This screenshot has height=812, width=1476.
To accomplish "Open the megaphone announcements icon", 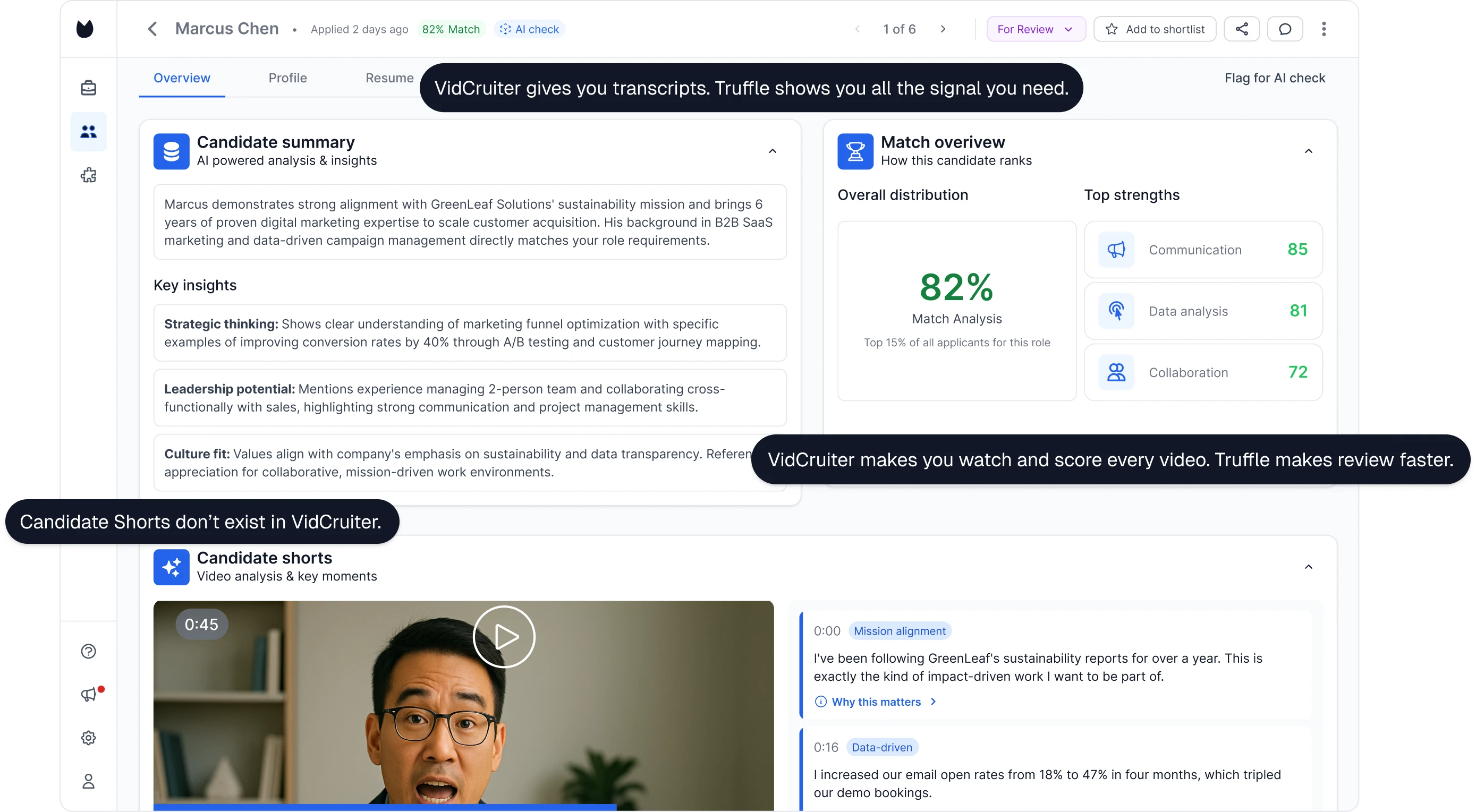I will click(x=88, y=695).
